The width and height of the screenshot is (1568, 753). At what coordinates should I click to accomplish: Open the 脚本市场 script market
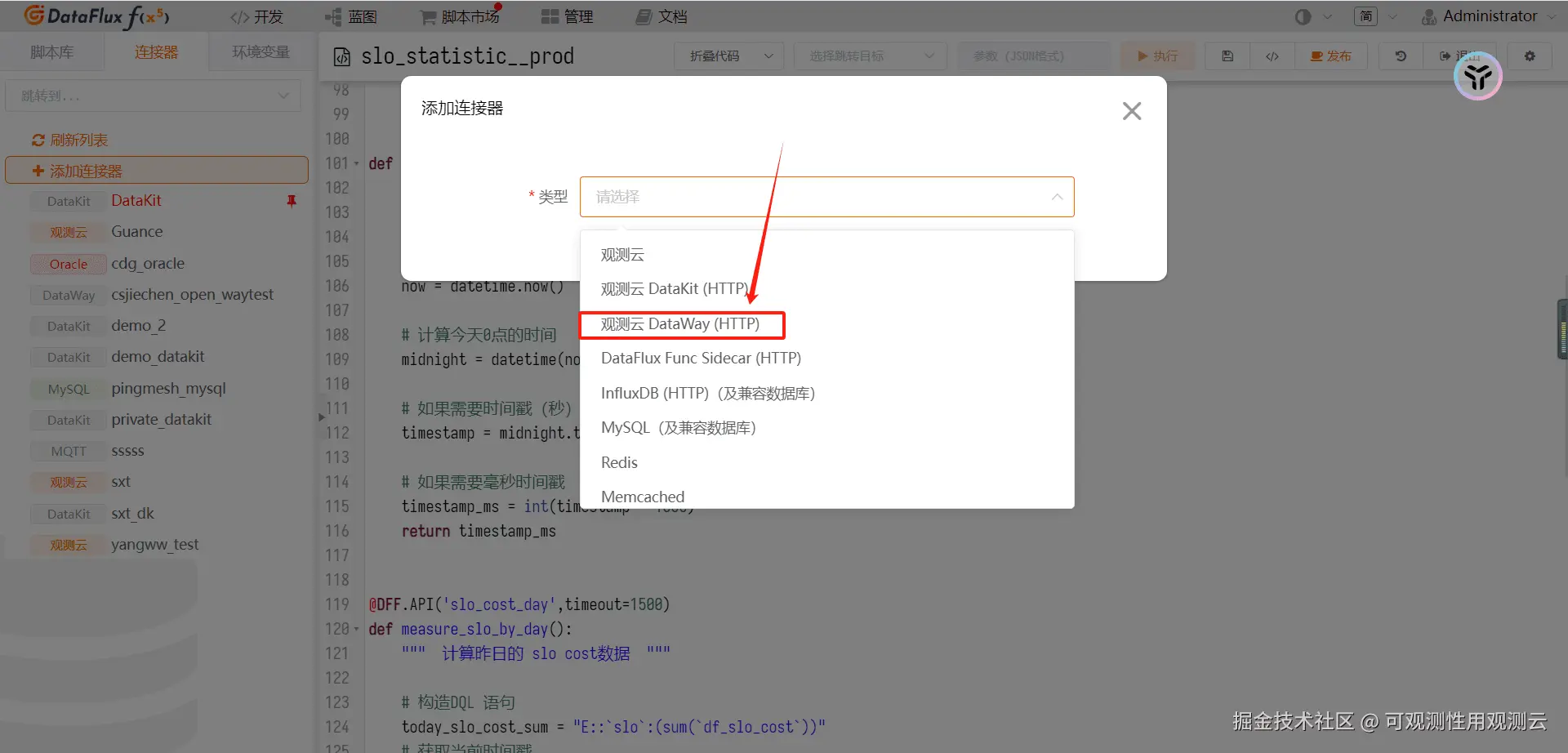pos(460,16)
